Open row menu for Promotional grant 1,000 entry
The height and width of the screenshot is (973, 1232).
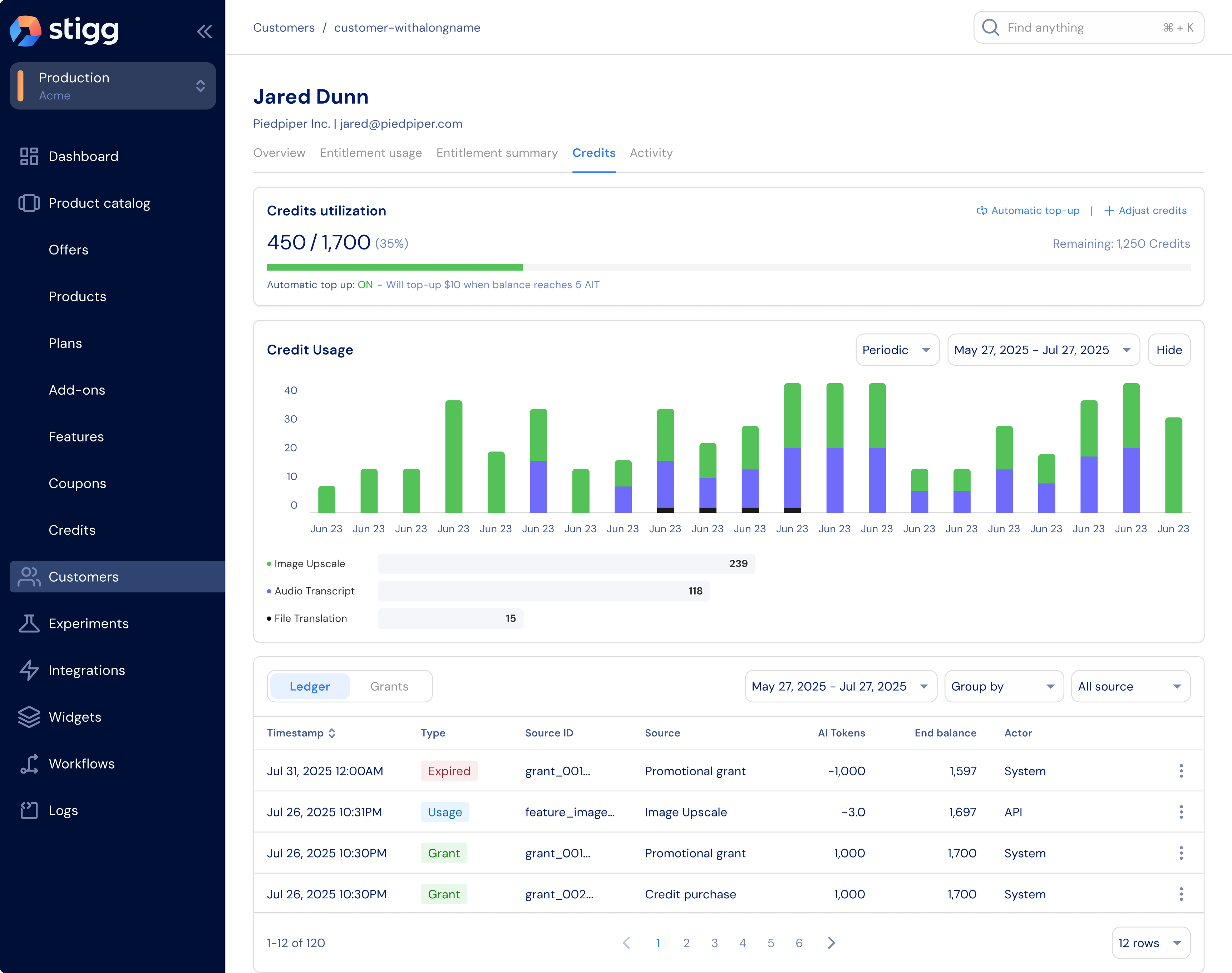[1181, 853]
